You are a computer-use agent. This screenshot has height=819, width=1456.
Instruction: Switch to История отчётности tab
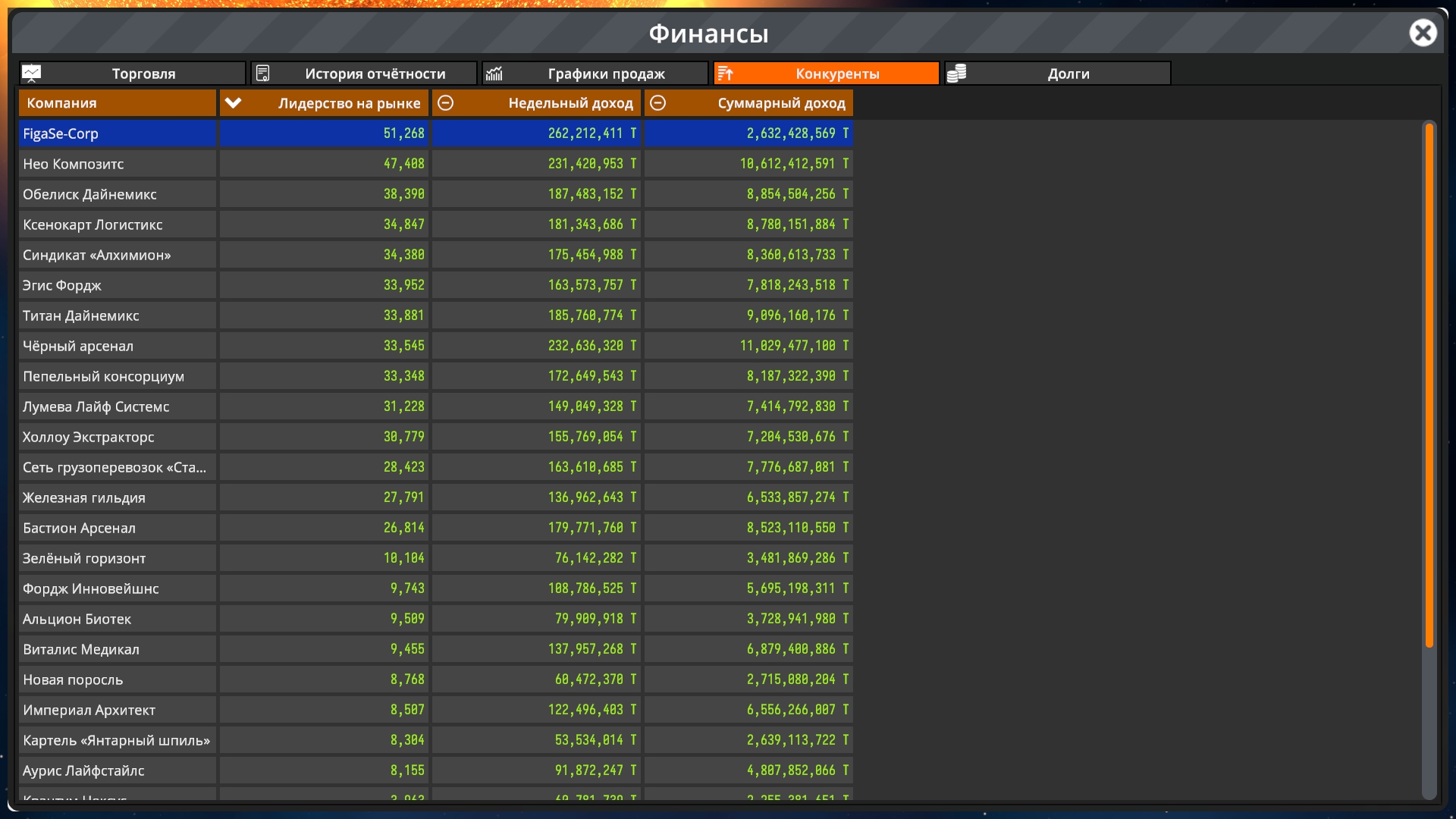pyautogui.click(x=375, y=74)
